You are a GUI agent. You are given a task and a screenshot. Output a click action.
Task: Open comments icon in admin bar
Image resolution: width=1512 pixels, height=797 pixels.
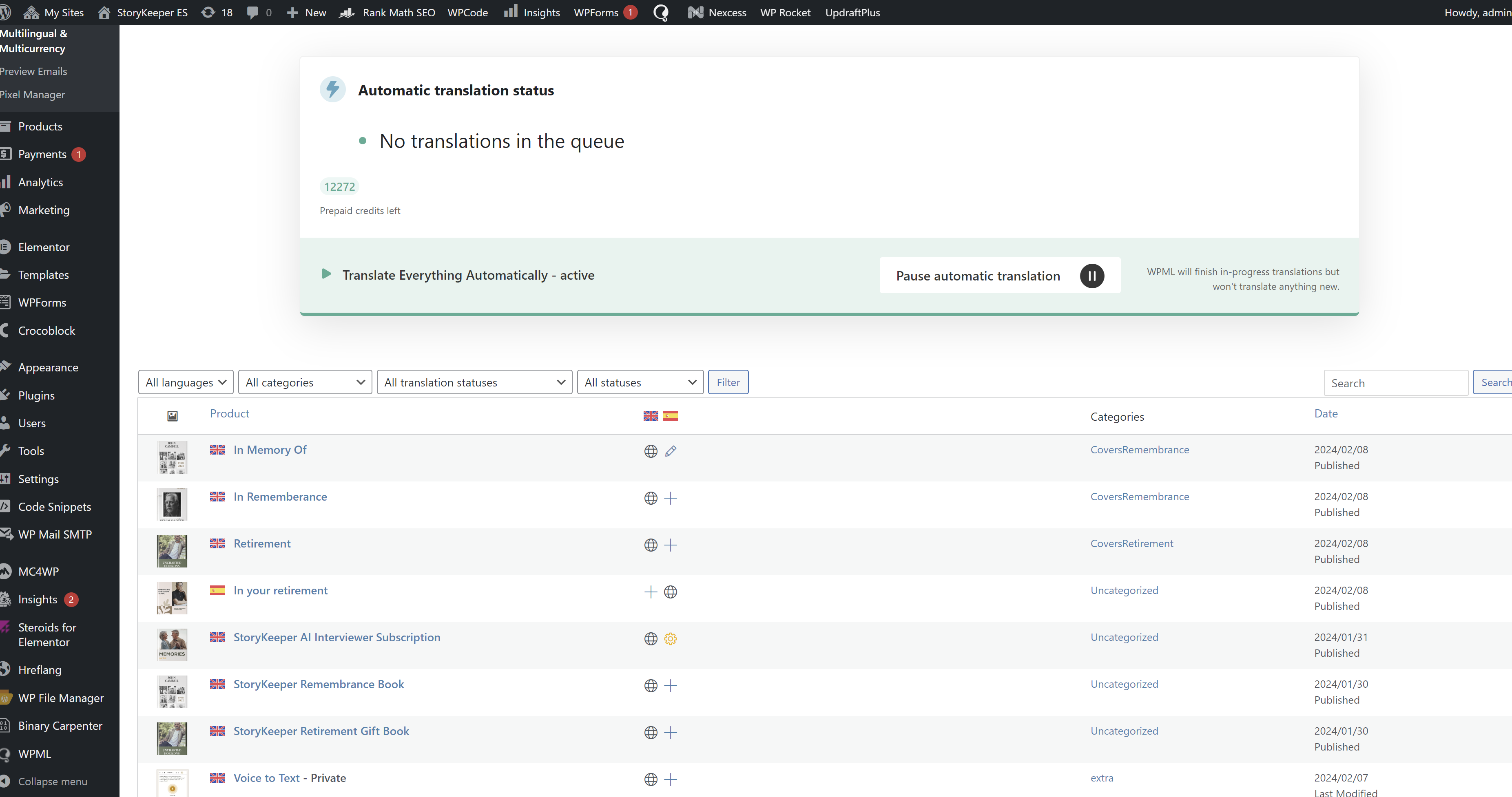[259, 12]
